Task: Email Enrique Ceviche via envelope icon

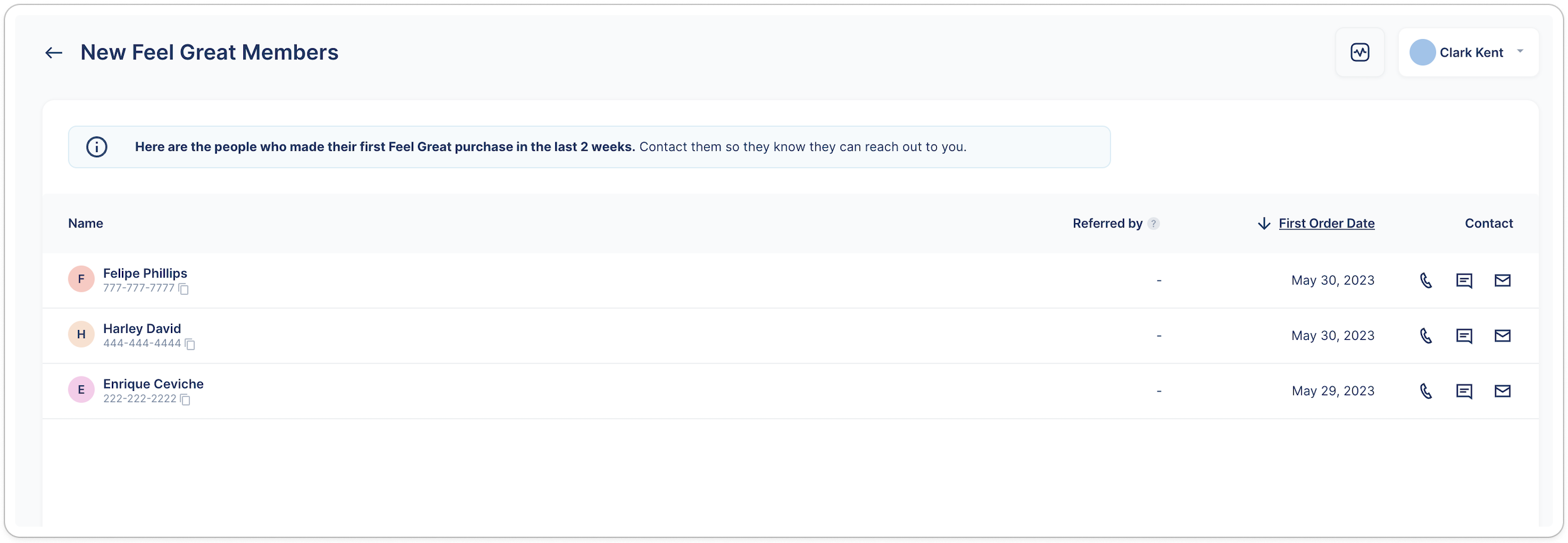Action: click(1502, 391)
